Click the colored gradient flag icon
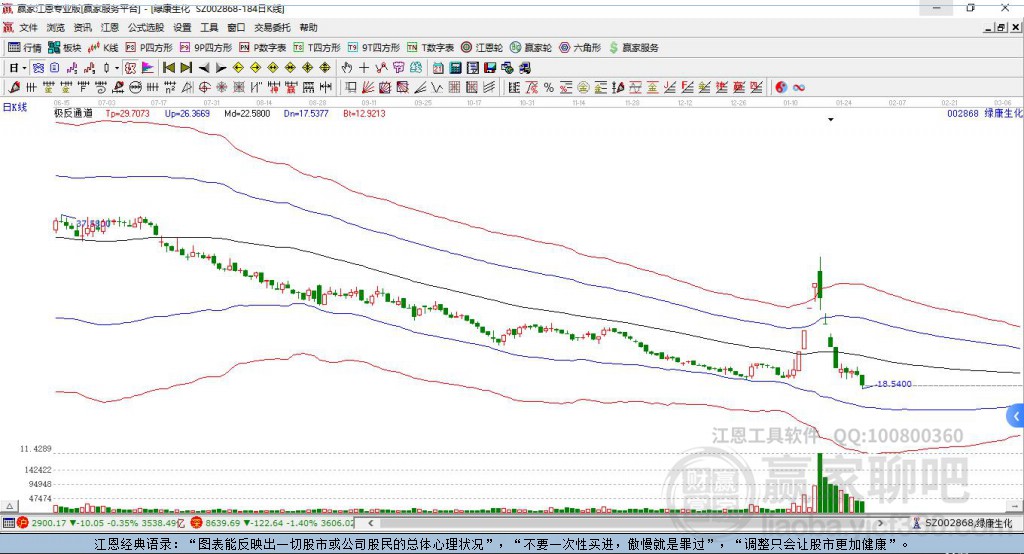 148,67
